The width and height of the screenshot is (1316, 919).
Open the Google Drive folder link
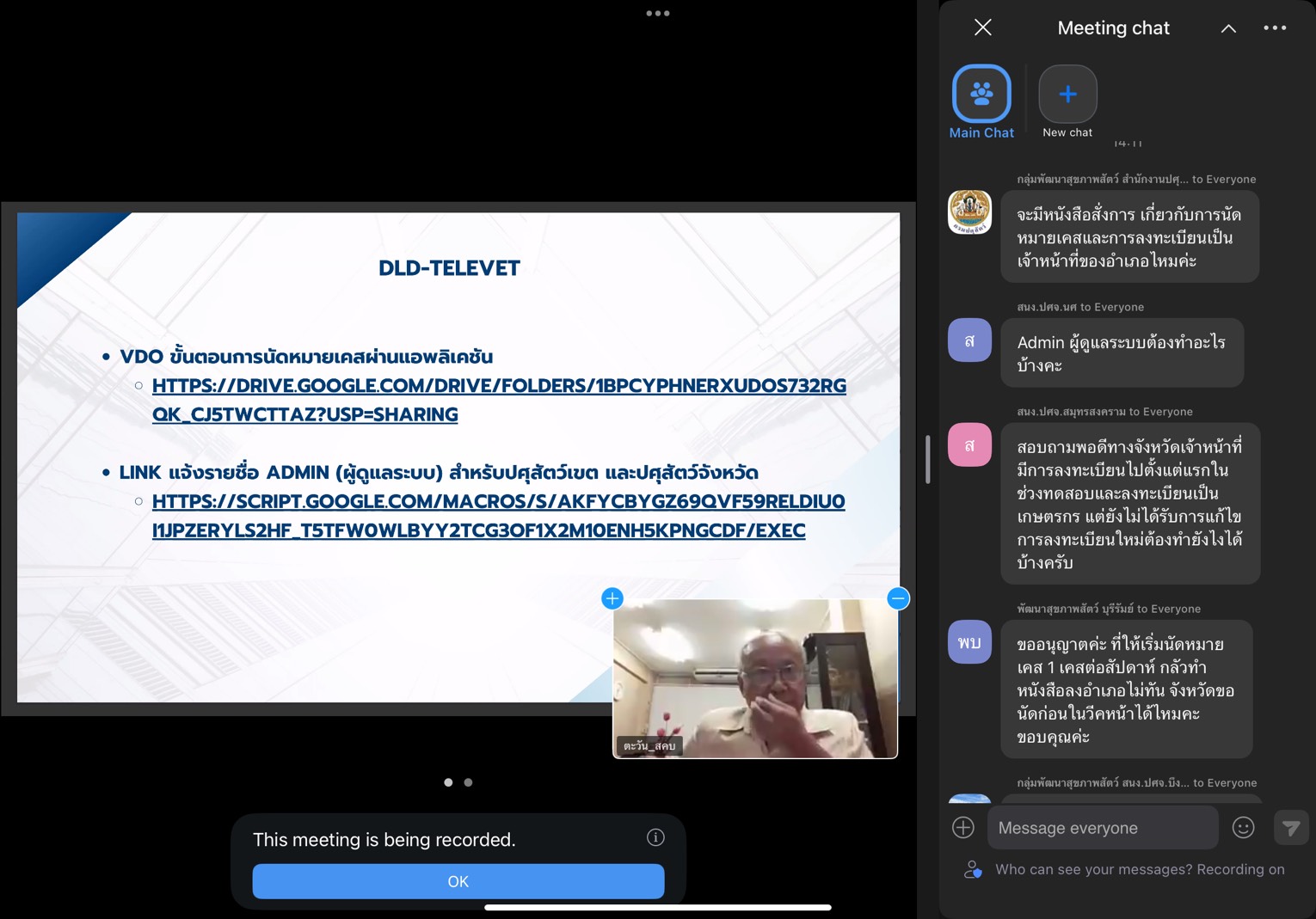coord(499,400)
